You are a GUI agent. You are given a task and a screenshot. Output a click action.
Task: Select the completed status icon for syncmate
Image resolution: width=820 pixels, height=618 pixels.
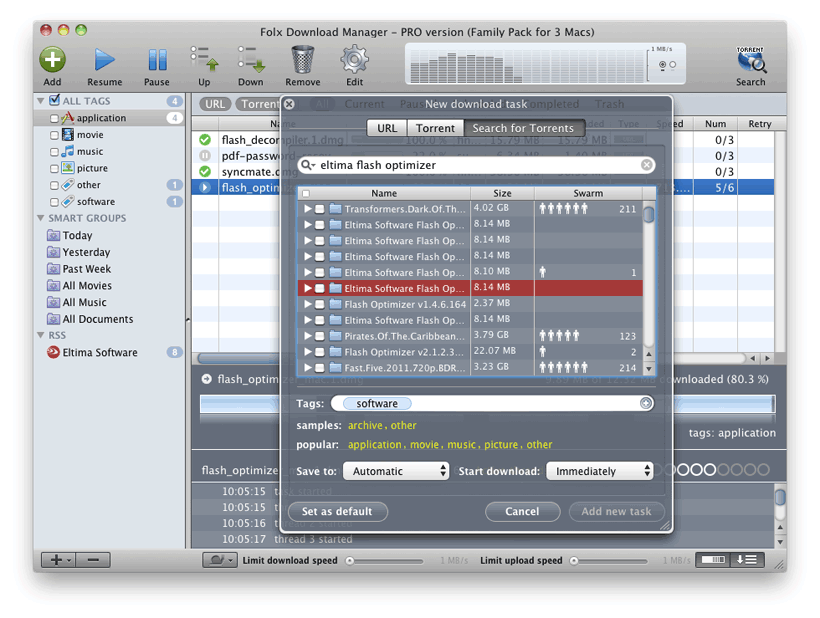205,171
